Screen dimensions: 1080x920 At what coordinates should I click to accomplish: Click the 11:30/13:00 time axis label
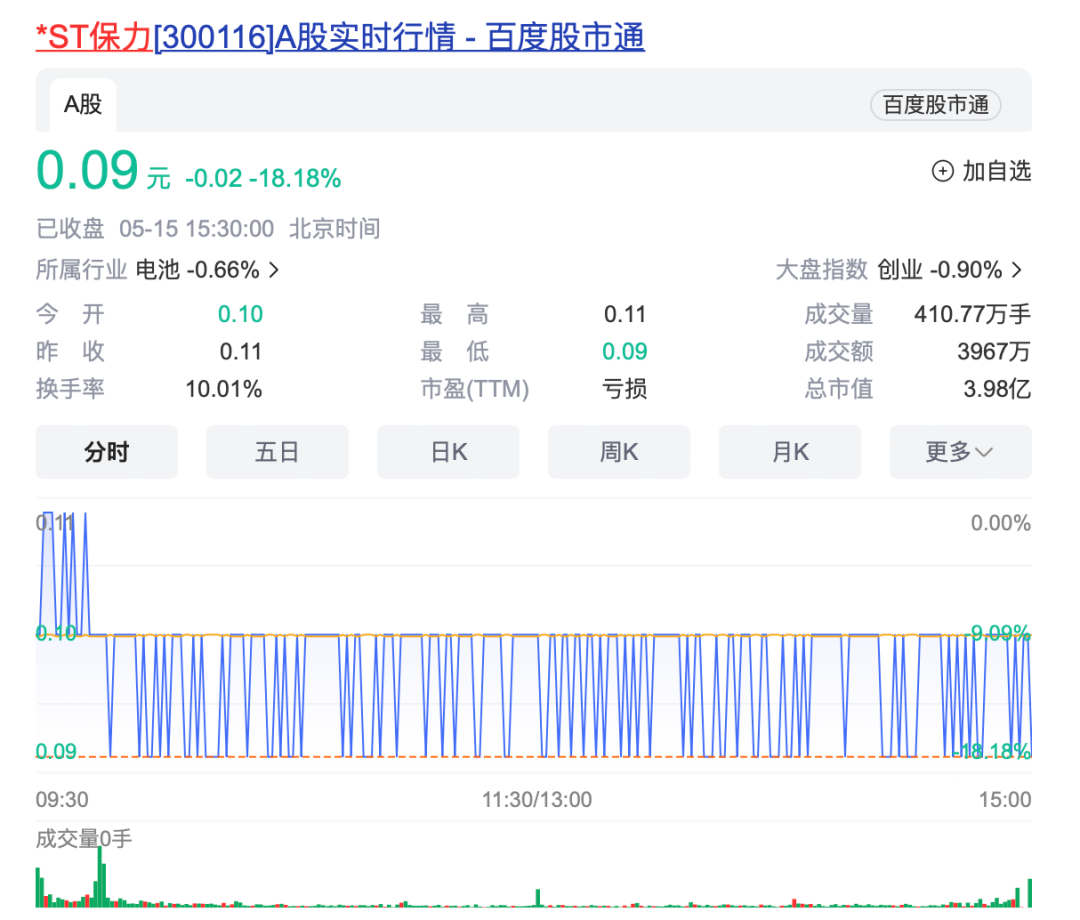click(x=537, y=799)
